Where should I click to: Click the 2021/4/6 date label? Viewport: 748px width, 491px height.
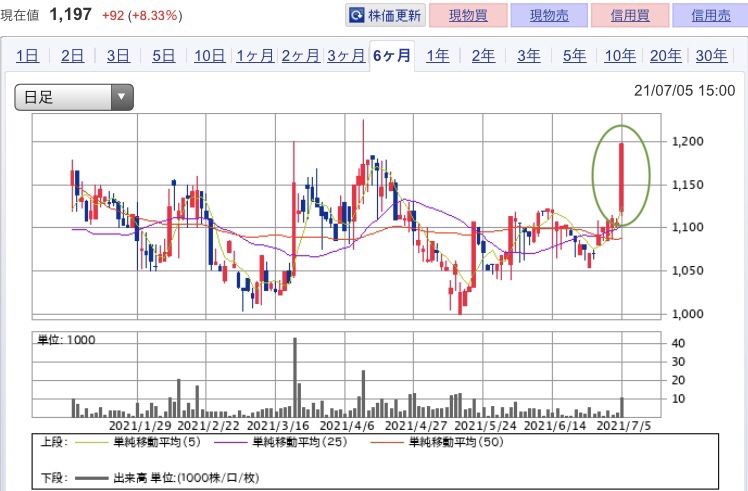(347, 426)
